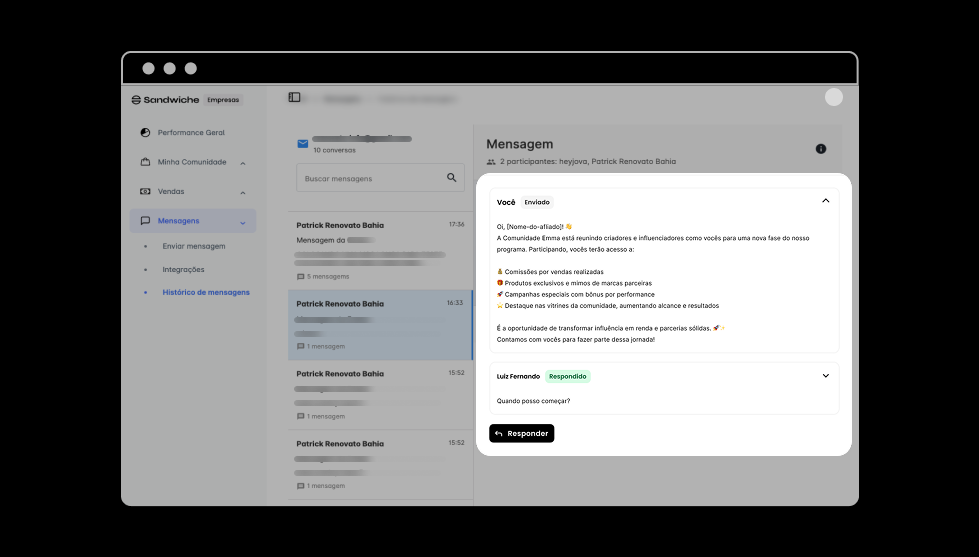Collapse the Você message chevron
Image resolution: width=979 pixels, height=557 pixels.
click(825, 200)
